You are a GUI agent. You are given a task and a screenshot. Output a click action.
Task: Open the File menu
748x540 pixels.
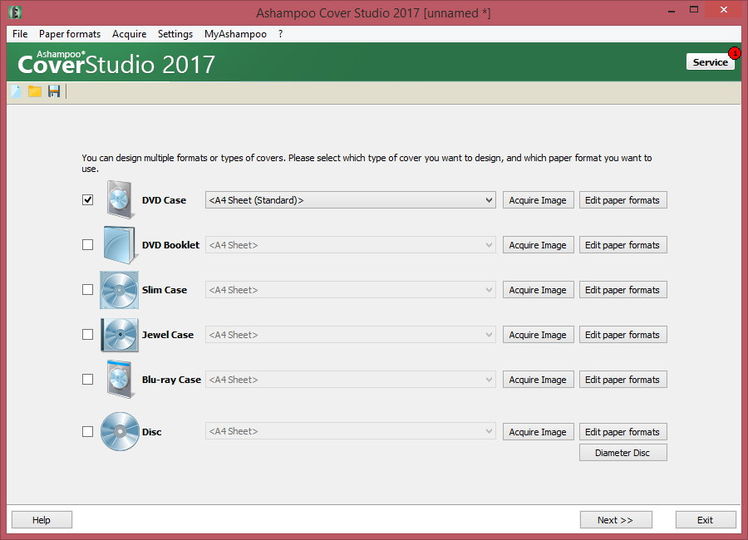20,34
